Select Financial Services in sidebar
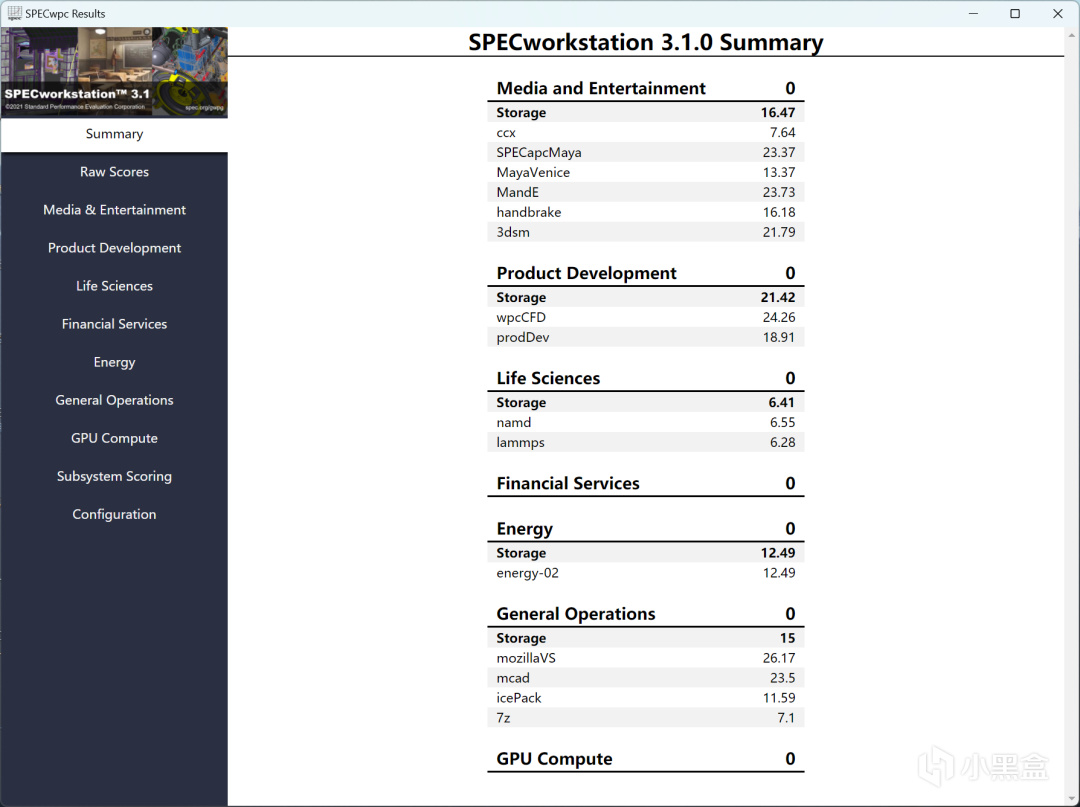1080x807 pixels. [114, 324]
